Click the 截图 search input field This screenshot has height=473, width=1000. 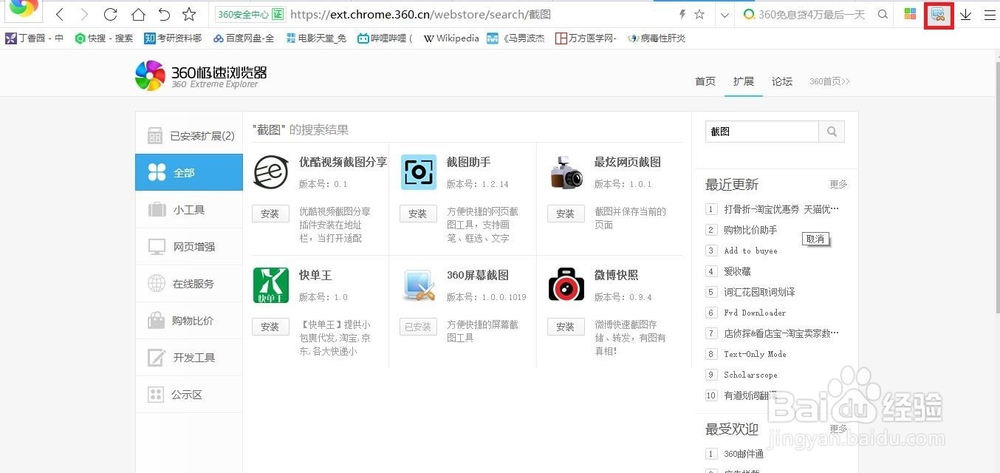click(x=761, y=131)
